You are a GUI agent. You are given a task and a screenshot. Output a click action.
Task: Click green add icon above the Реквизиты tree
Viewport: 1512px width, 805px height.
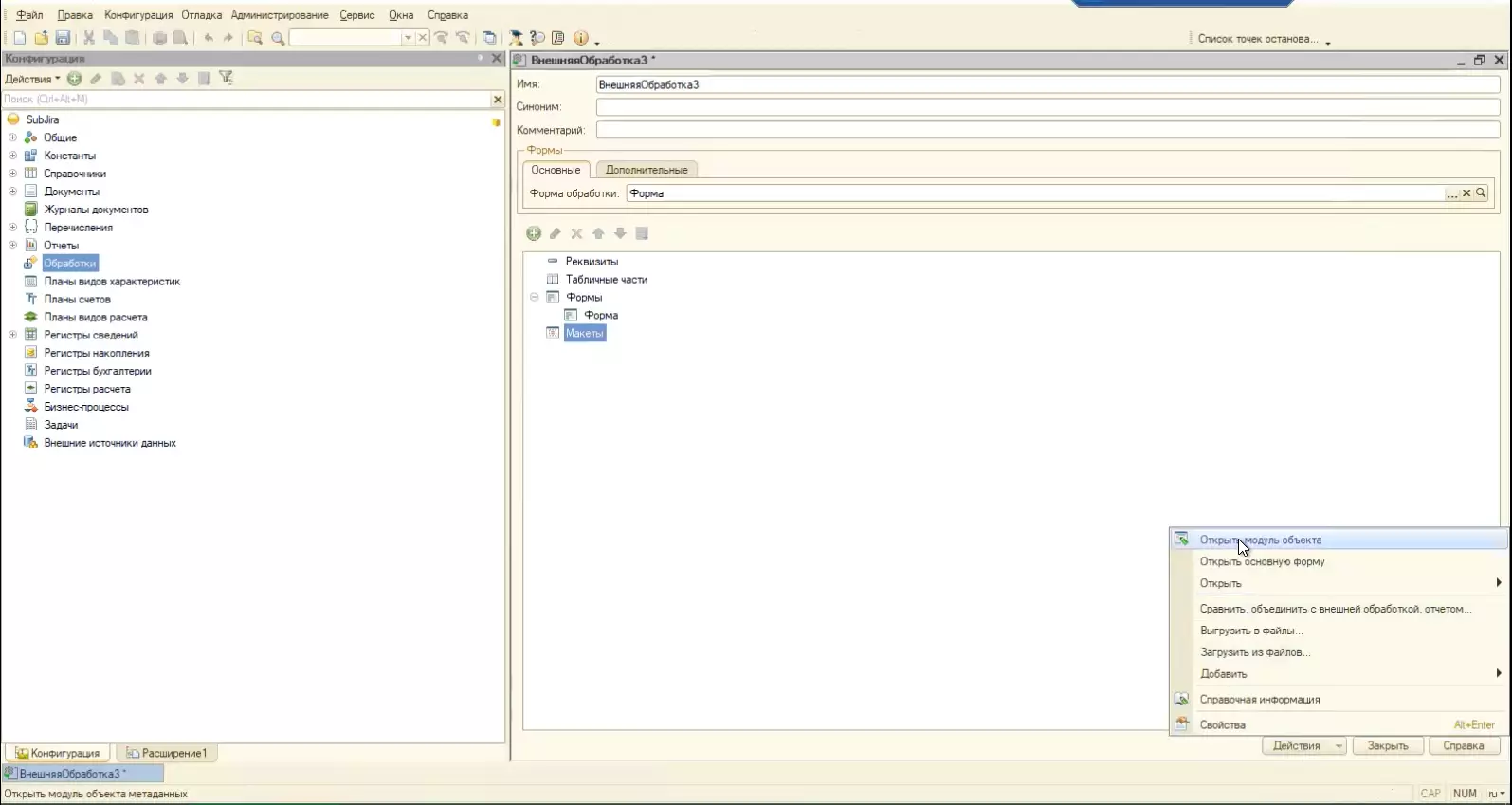(534, 233)
